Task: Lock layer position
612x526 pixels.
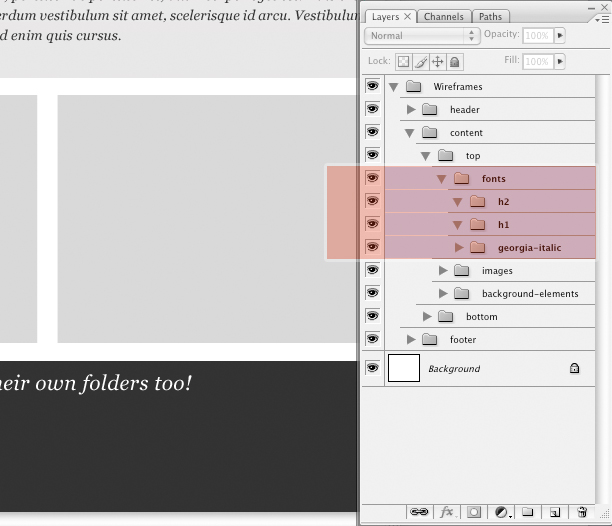Action: [438, 62]
